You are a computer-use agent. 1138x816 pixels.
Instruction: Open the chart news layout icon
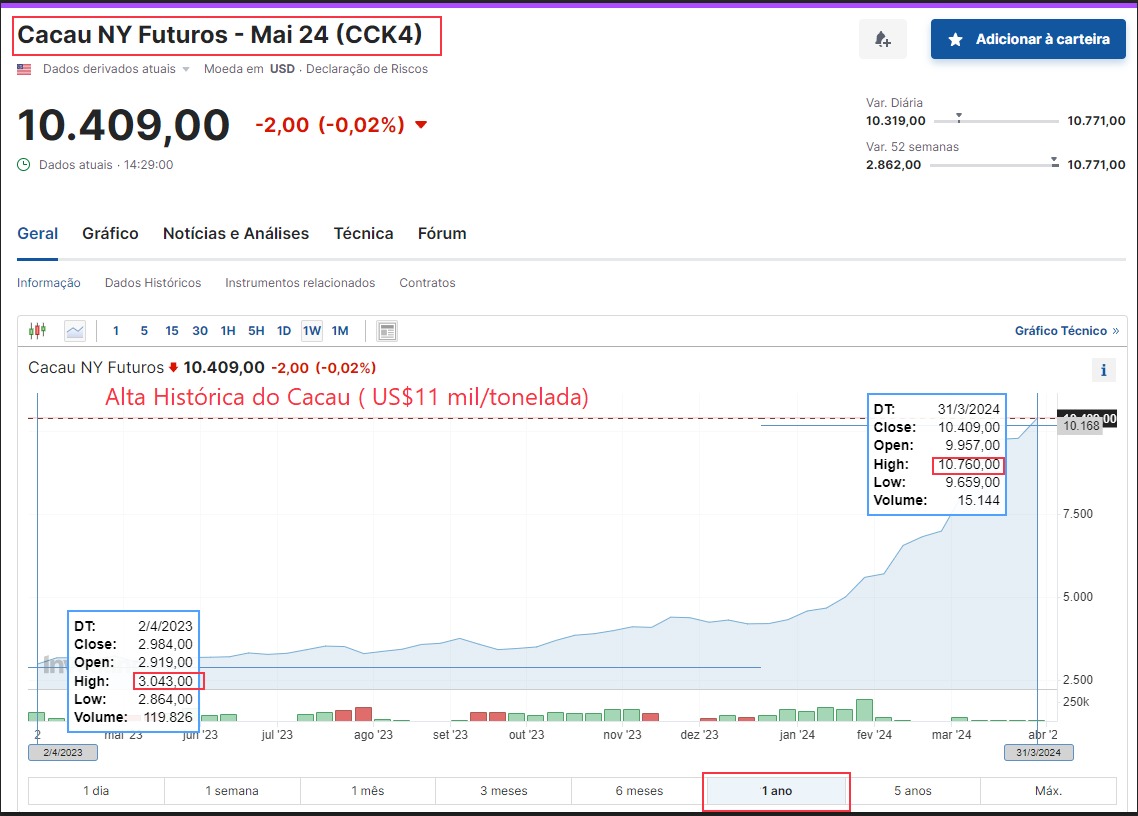(387, 331)
